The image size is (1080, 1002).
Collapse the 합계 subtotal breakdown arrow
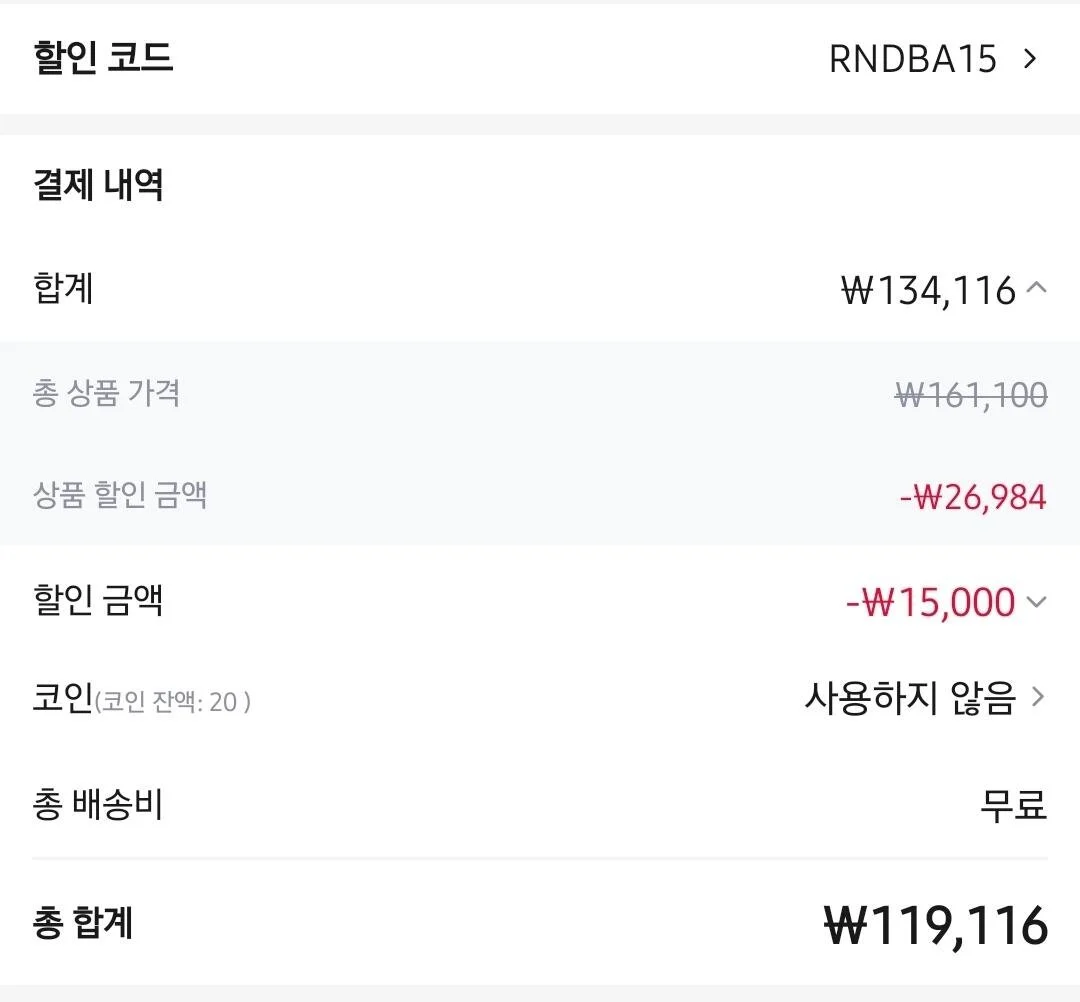click(1037, 287)
